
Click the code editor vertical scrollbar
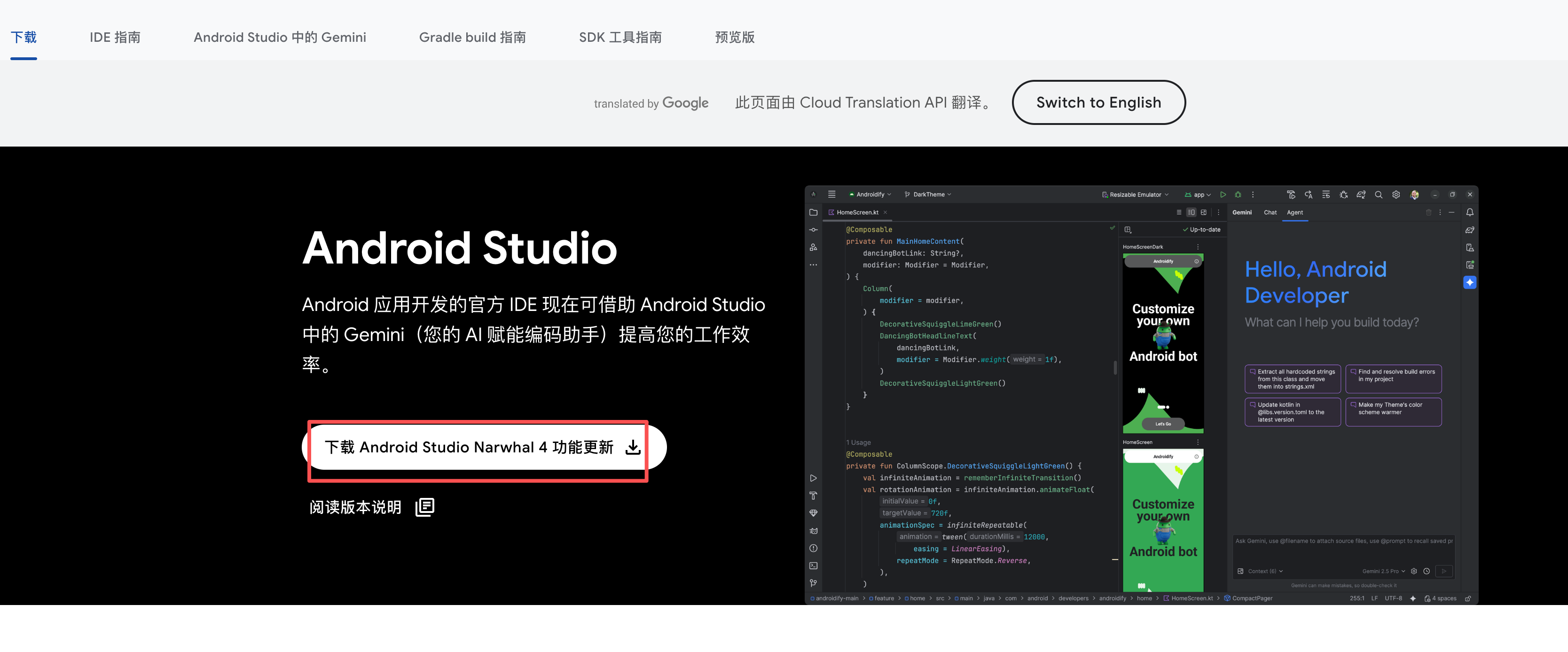pos(1115,367)
